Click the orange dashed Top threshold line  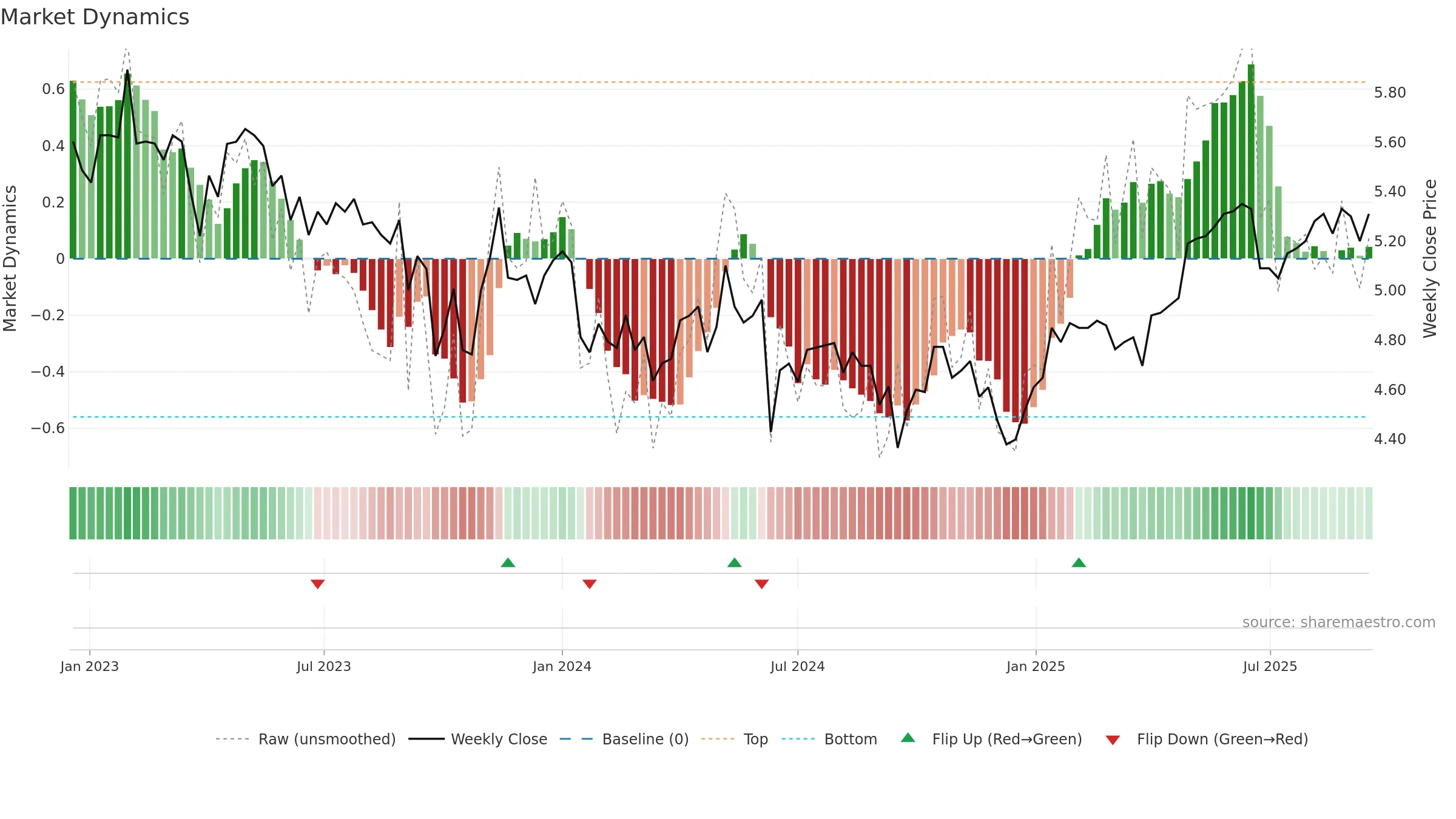(720, 82)
